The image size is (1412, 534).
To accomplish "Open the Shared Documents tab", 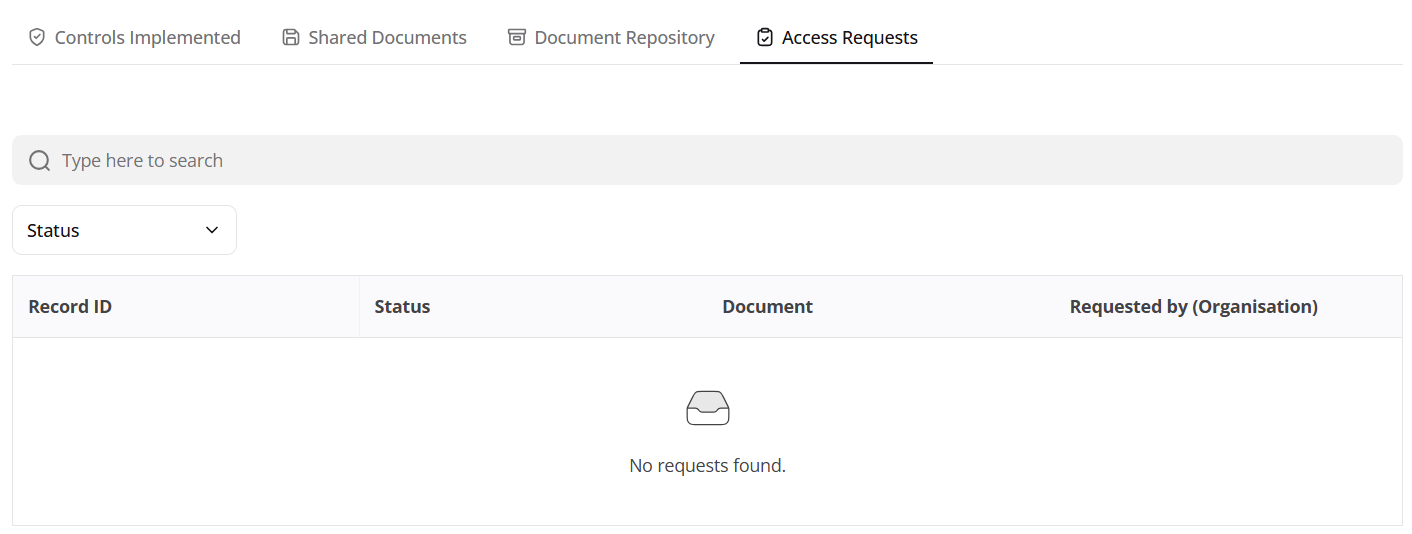I will 387,38.
